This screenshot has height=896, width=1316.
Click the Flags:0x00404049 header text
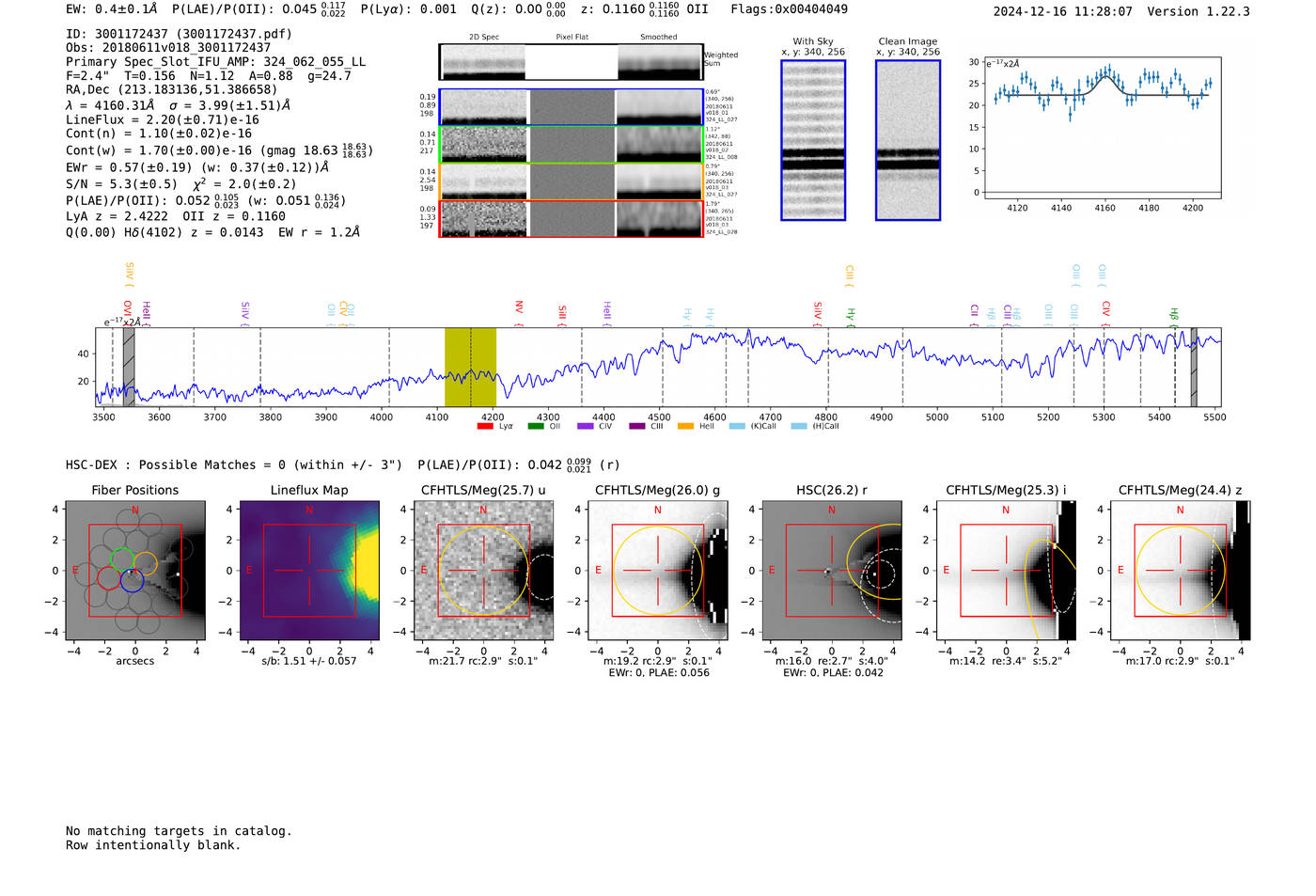(789, 9)
